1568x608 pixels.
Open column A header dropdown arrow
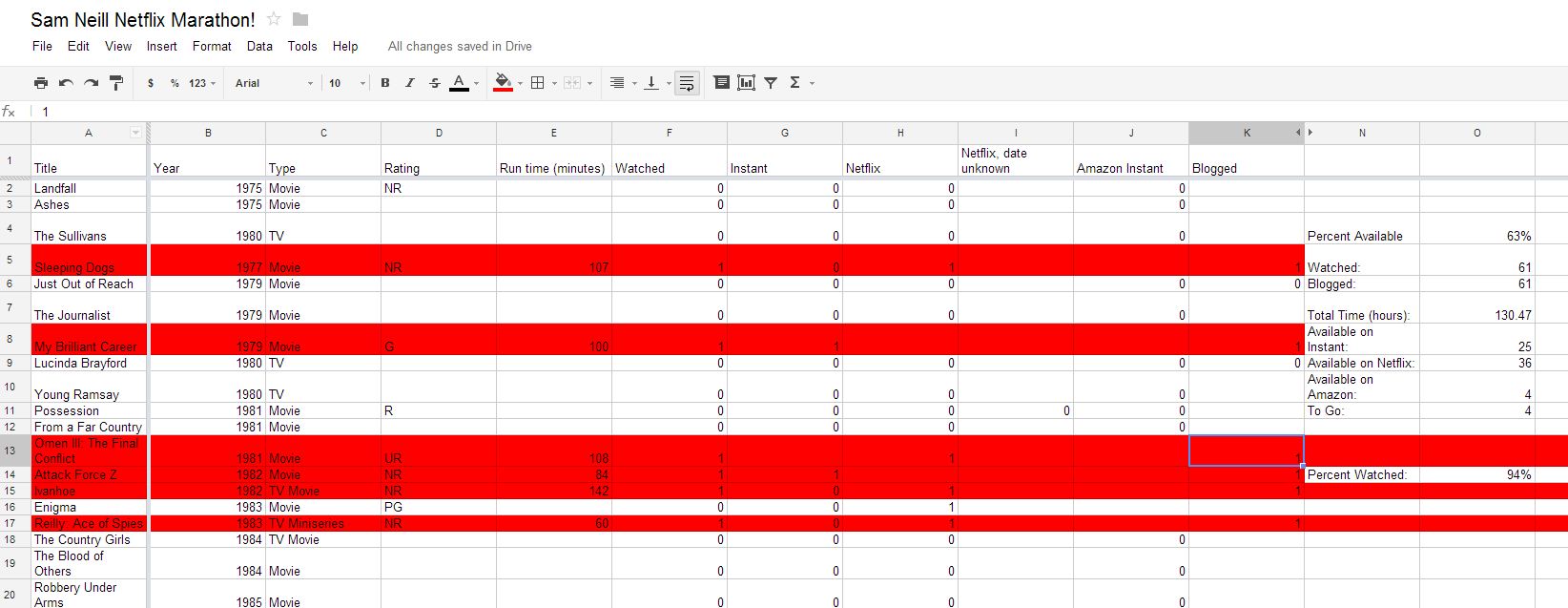pos(135,133)
